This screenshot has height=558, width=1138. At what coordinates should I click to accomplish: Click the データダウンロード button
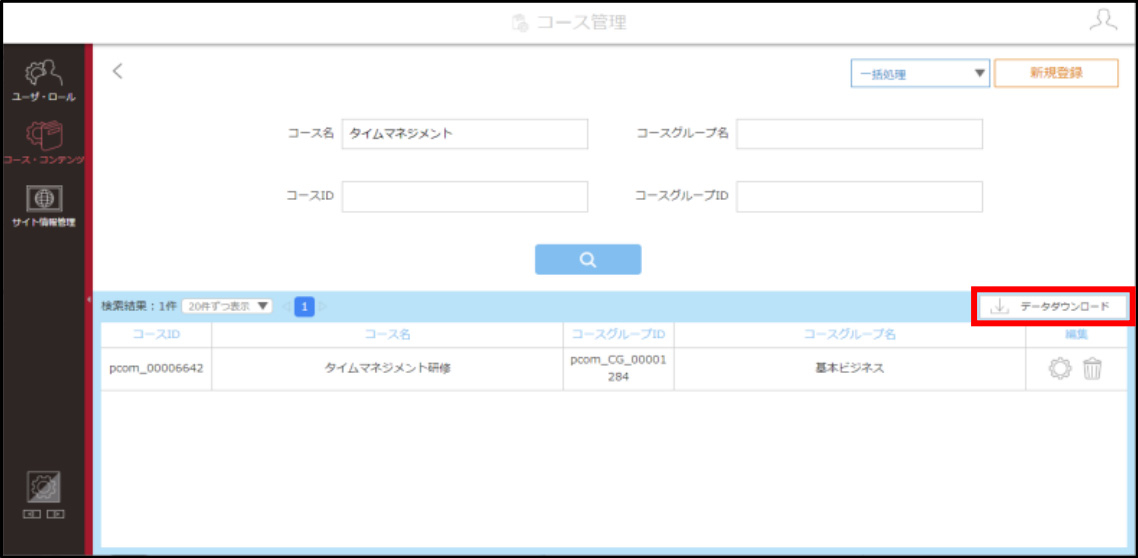(1050, 307)
